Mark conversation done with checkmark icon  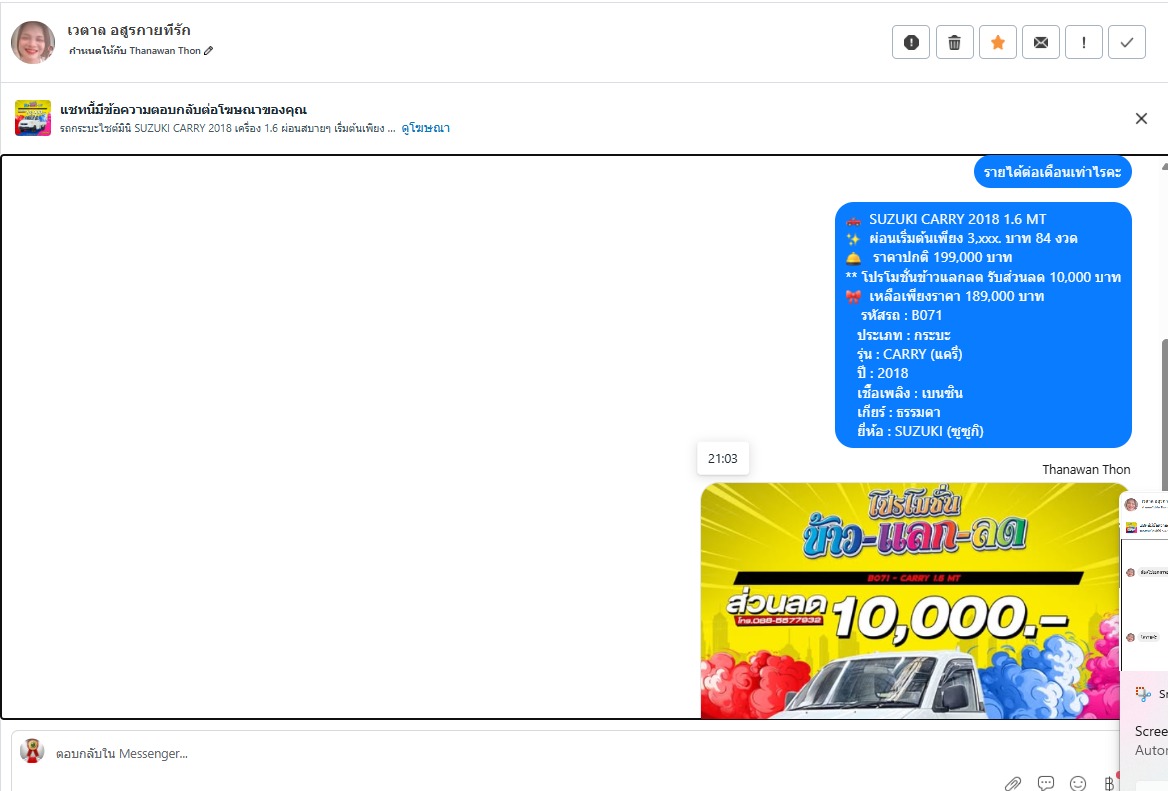tap(1127, 42)
